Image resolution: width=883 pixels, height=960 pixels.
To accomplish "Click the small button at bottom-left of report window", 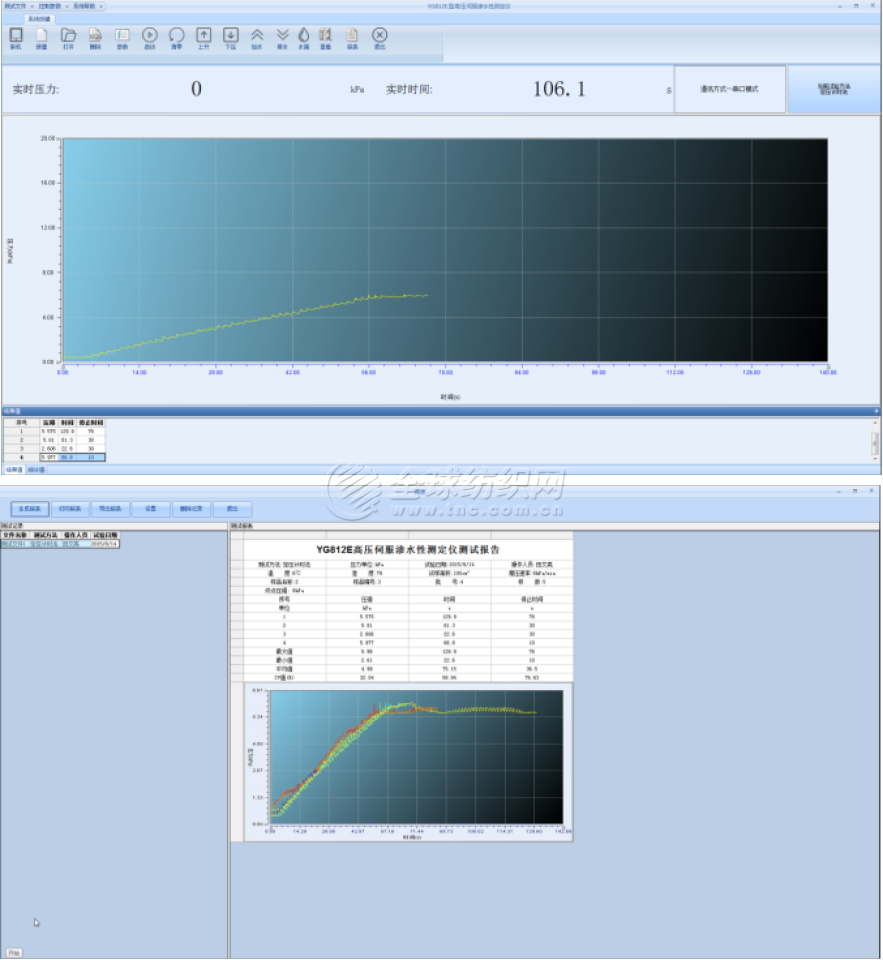I will (x=13, y=953).
